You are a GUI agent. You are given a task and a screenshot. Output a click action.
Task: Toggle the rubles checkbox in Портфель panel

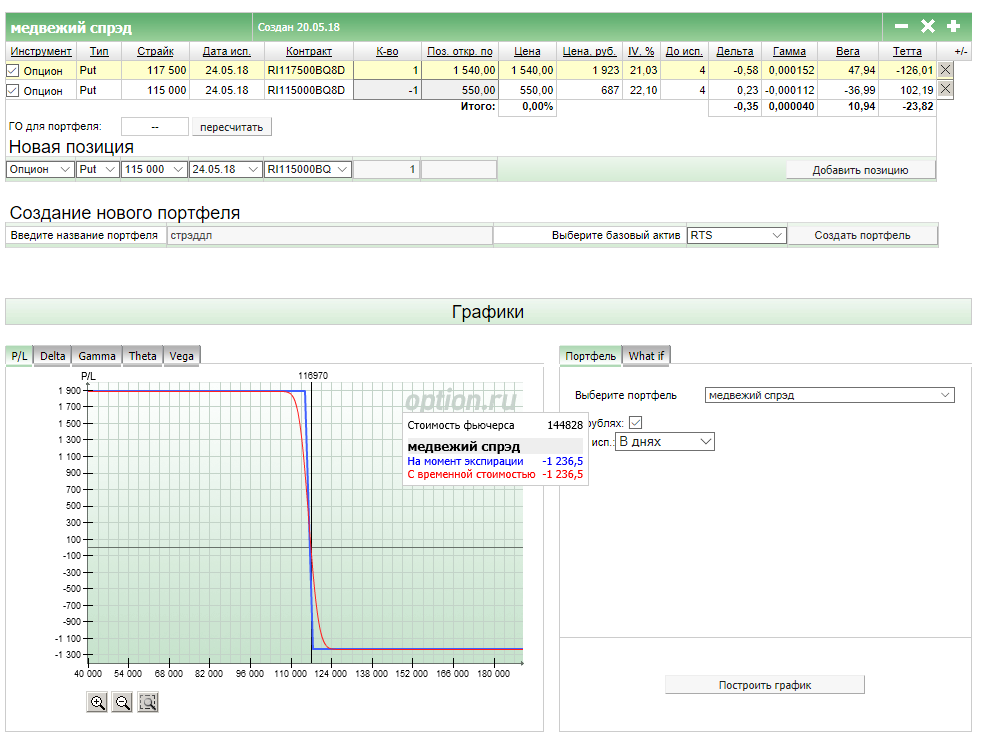(x=635, y=423)
